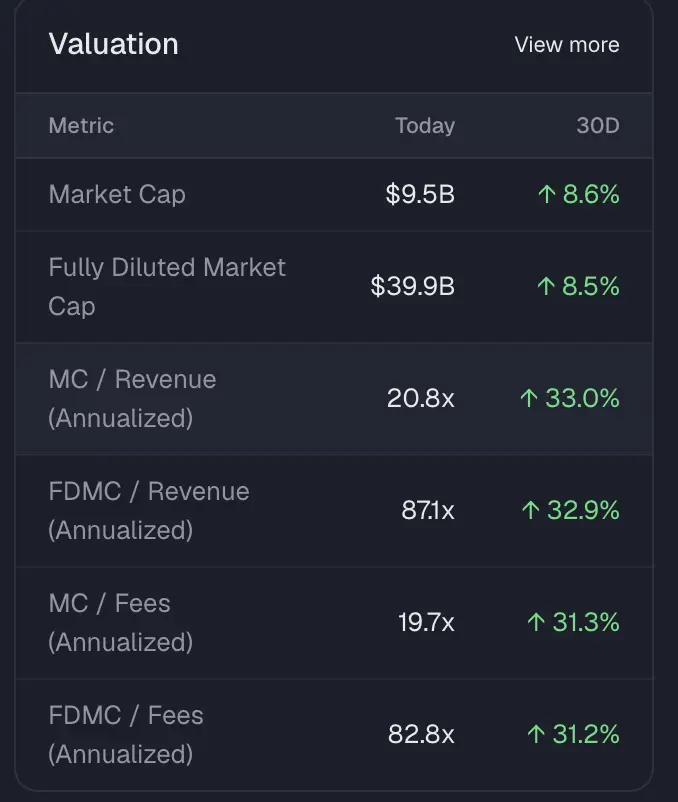678x802 pixels.
Task: Select FDMC / Fees (Annualized) row label
Action: 126,734
